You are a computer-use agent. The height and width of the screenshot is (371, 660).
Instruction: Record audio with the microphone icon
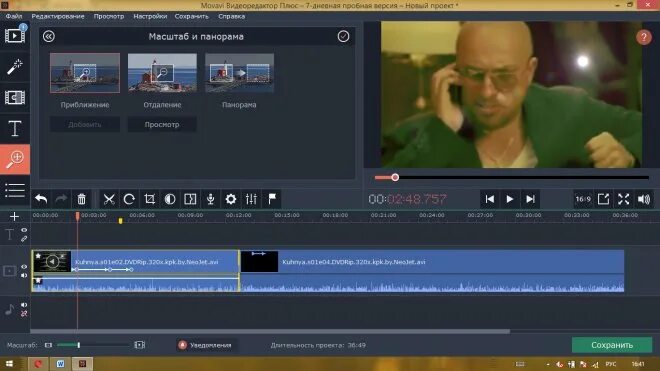pos(210,199)
